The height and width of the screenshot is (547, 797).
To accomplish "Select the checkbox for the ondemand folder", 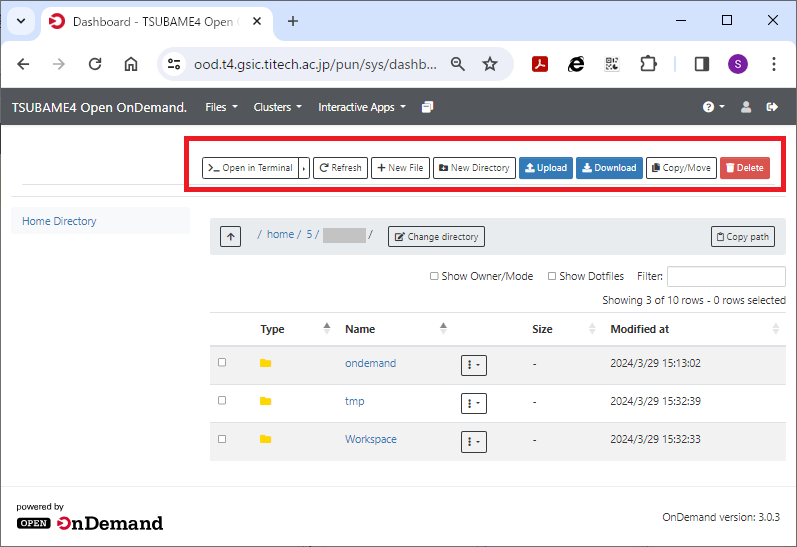I will click(x=222, y=362).
